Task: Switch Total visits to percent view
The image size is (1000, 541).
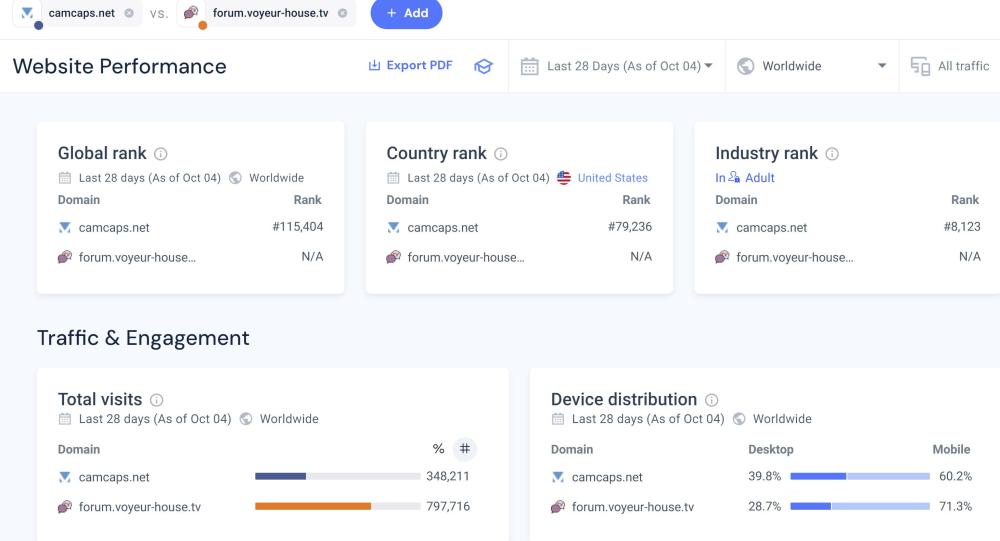Action: (x=438, y=449)
